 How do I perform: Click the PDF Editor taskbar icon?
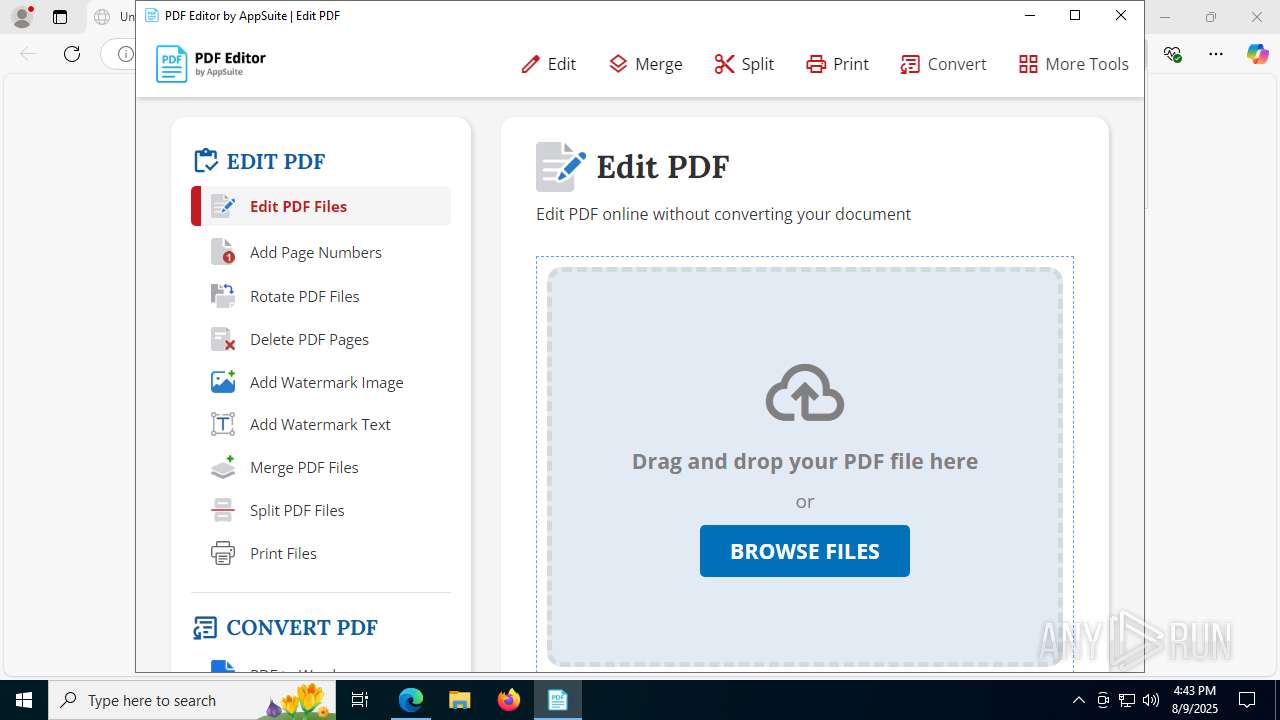pyautogui.click(x=557, y=700)
